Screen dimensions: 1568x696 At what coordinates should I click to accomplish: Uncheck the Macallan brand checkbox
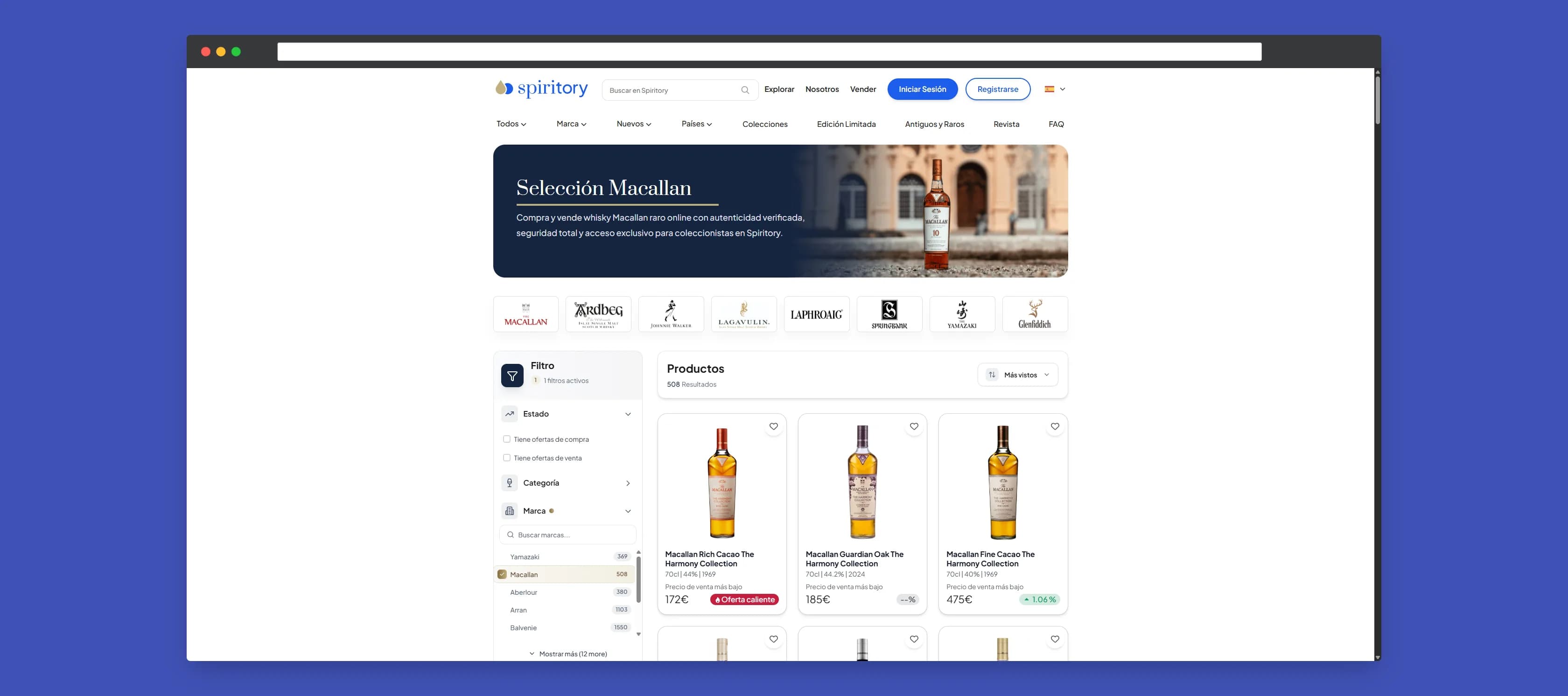(x=502, y=574)
